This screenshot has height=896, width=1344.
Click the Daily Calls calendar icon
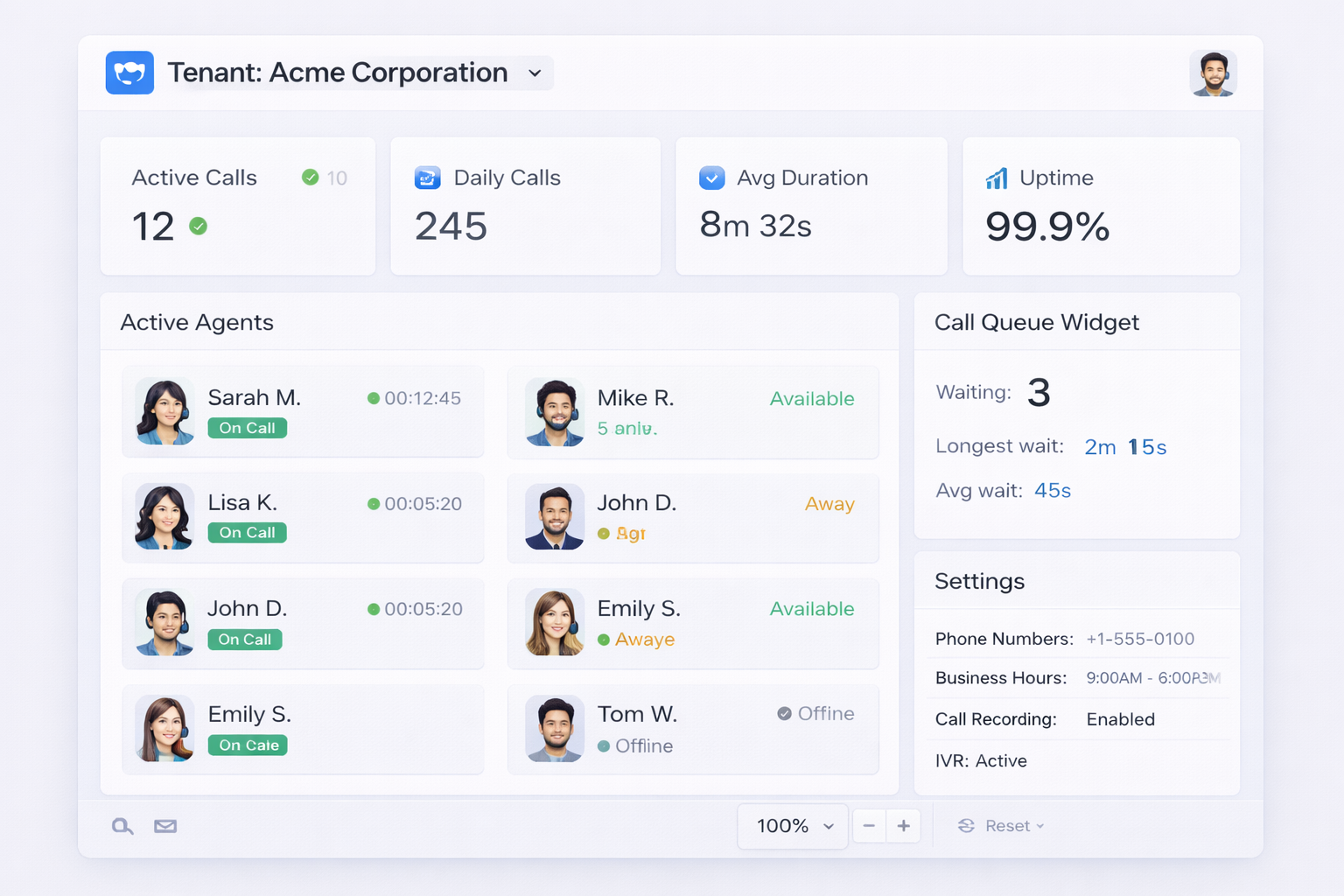click(x=427, y=178)
